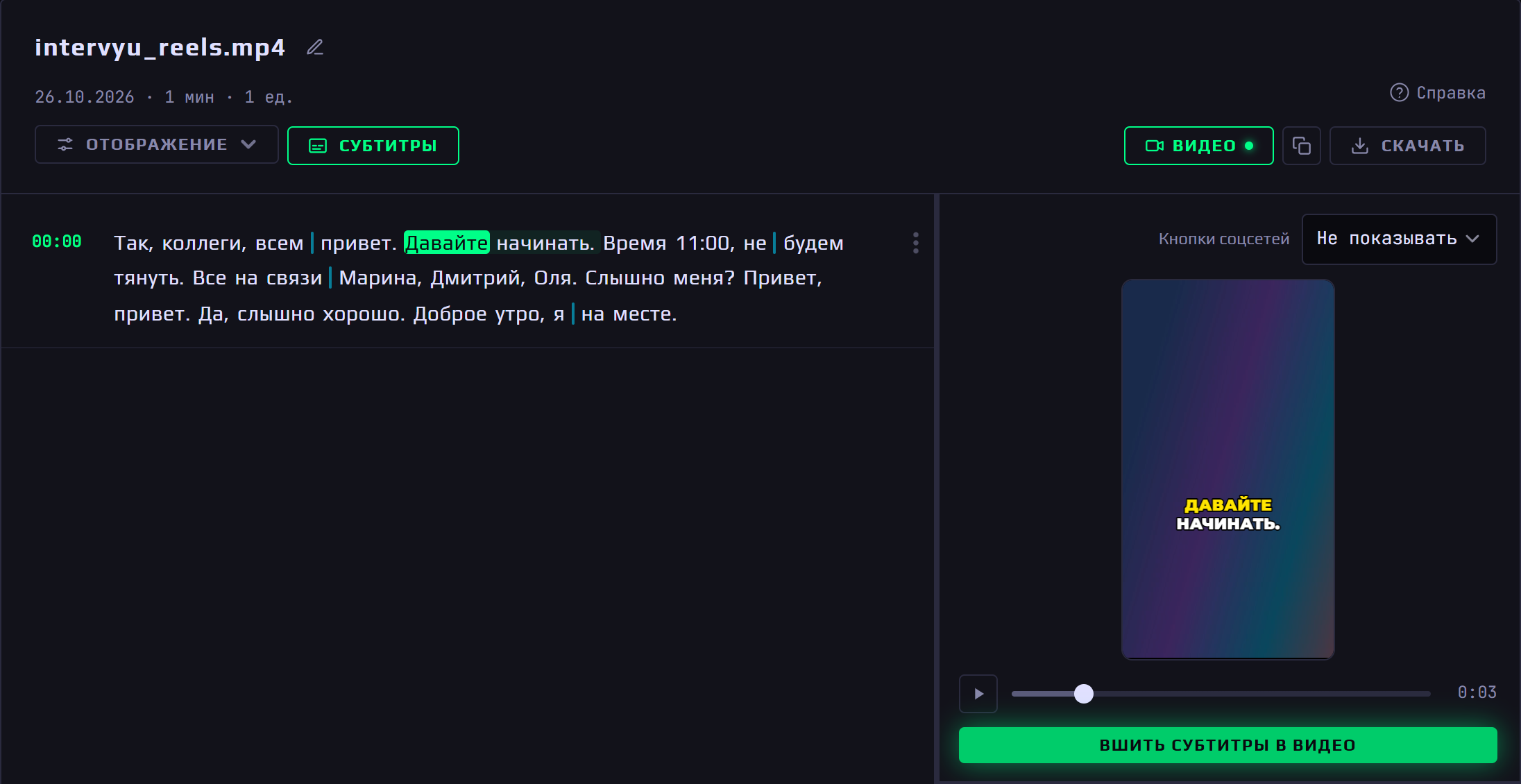Expand the ОТОБРАЖЕНИЕ display dropdown
Viewport: 1521px width, 784px height.
coord(157,144)
